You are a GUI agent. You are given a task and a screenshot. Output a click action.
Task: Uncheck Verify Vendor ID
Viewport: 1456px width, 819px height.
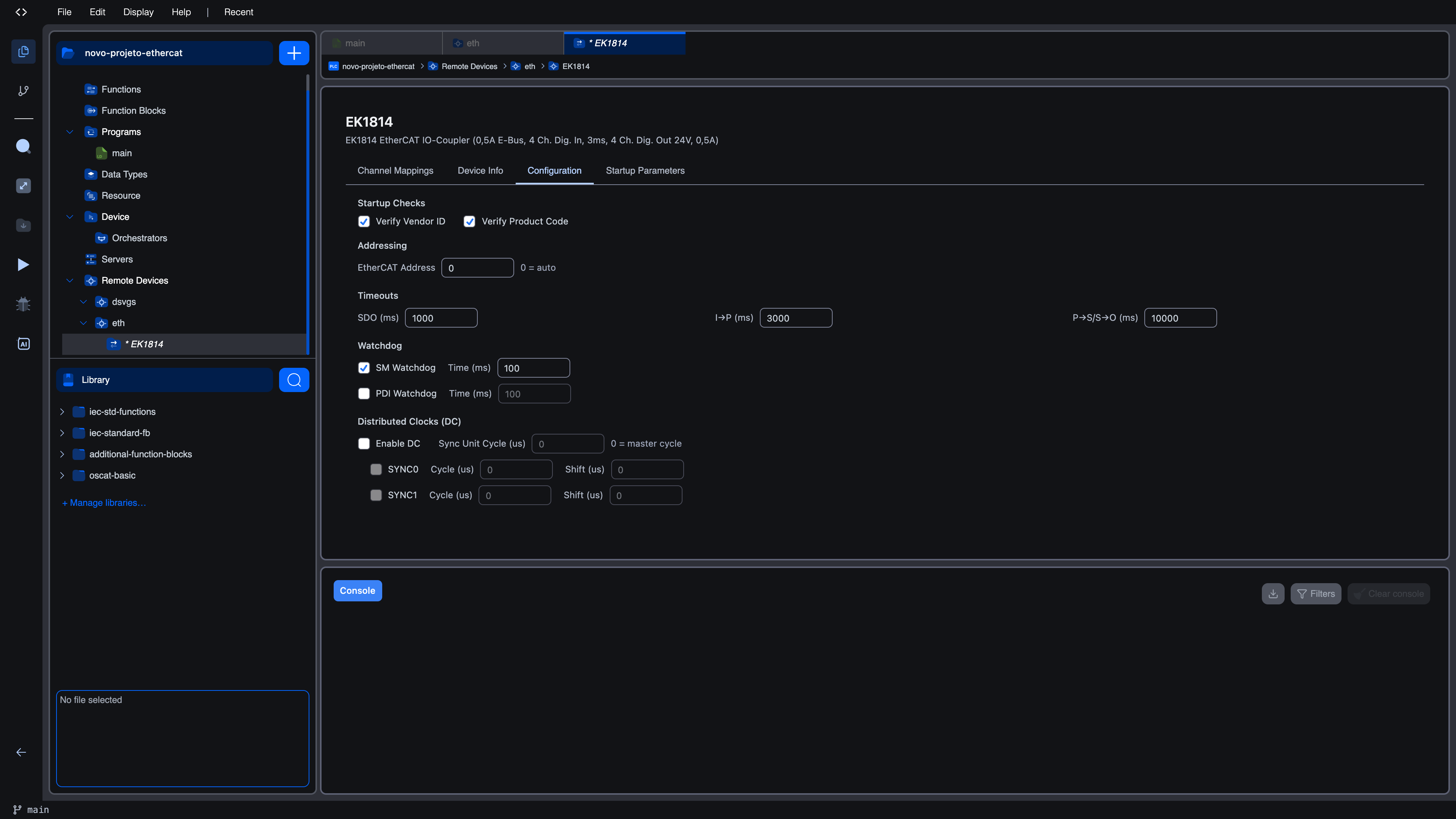[364, 221]
